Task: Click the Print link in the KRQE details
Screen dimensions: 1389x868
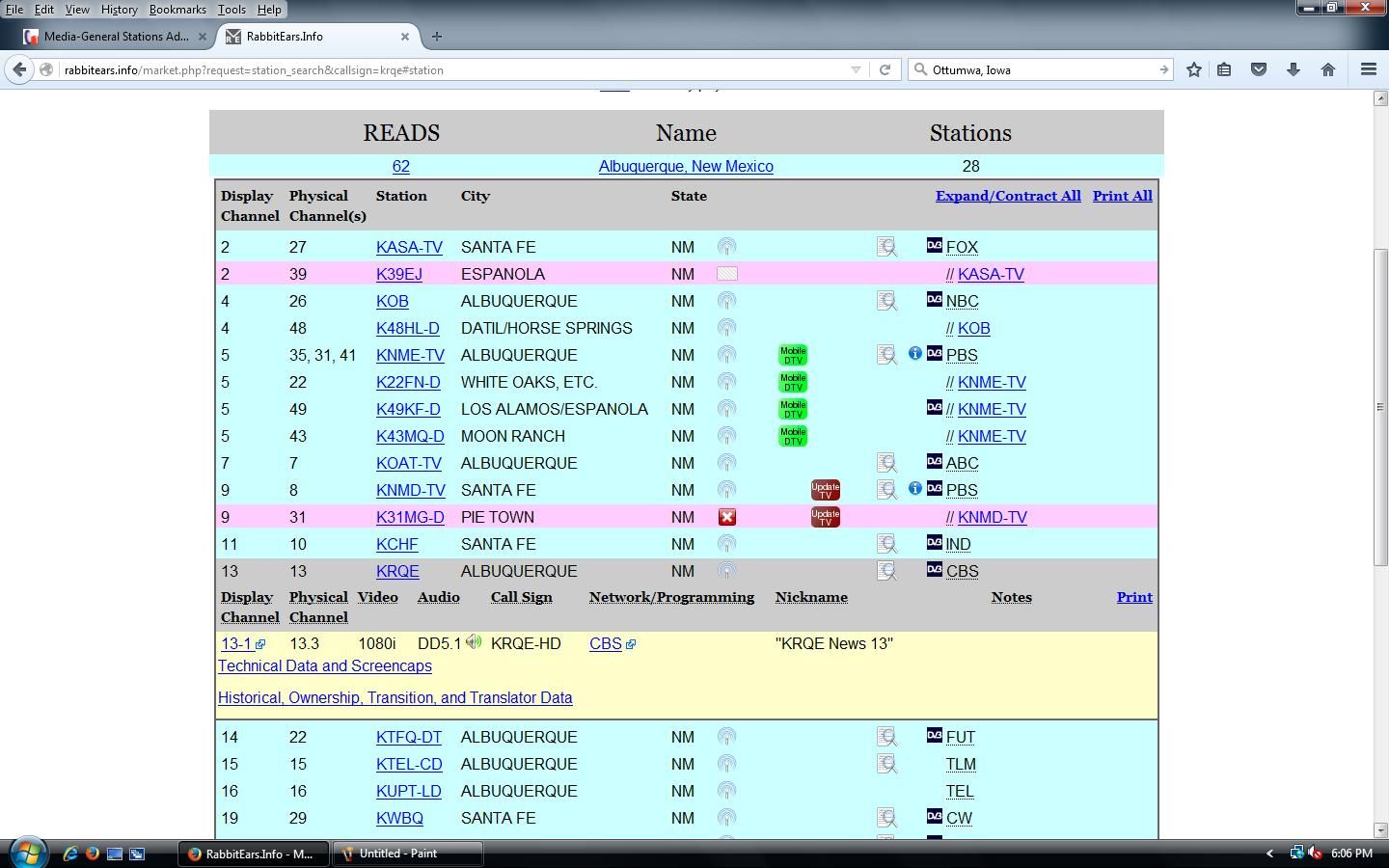Action: (1134, 597)
